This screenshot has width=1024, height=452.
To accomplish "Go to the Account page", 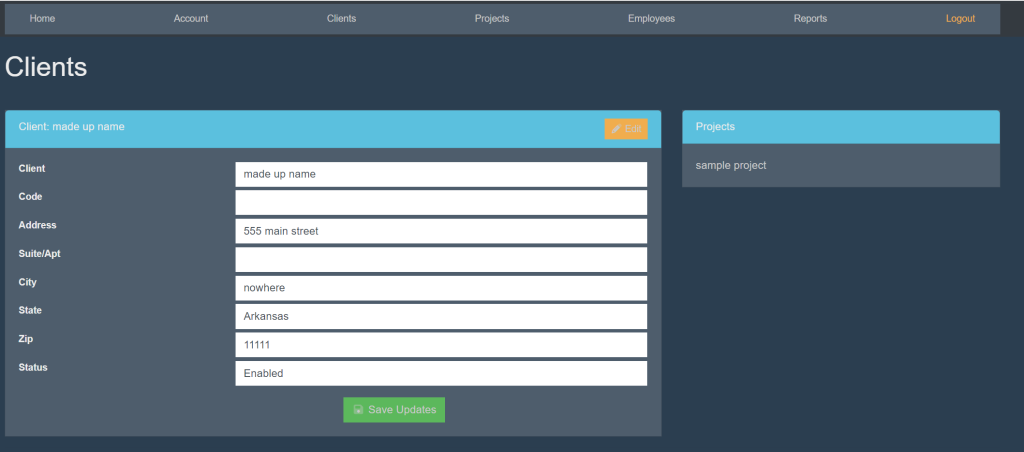I will (x=191, y=19).
